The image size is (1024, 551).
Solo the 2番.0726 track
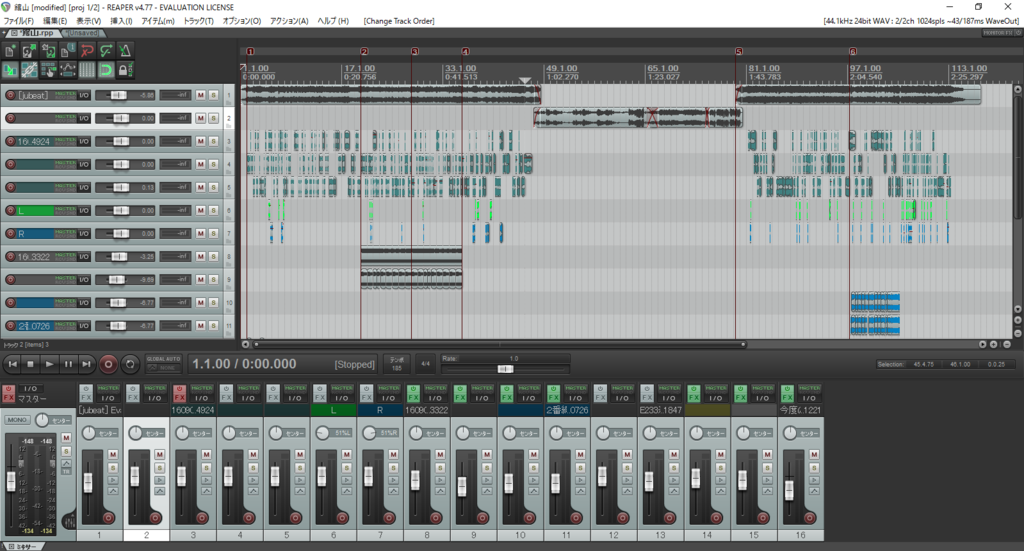click(214, 326)
